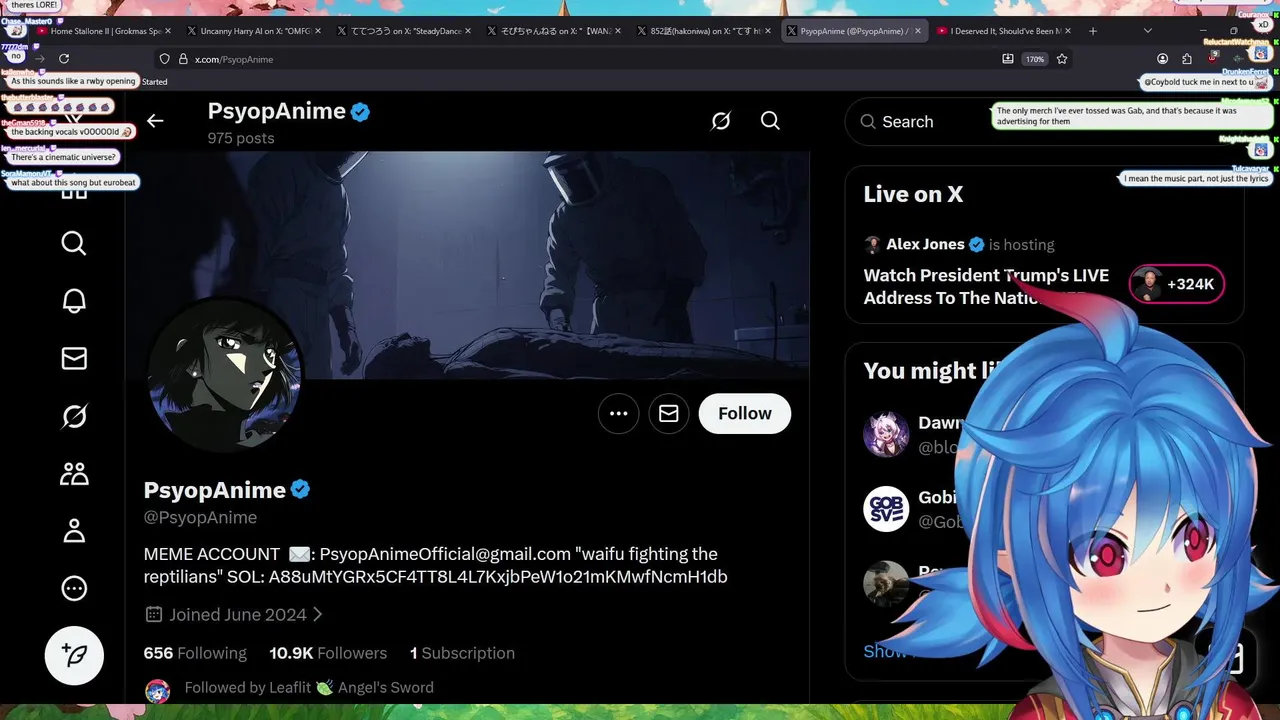Compose a new post with the feather button
Viewport: 1280px width, 720px height.
74,655
